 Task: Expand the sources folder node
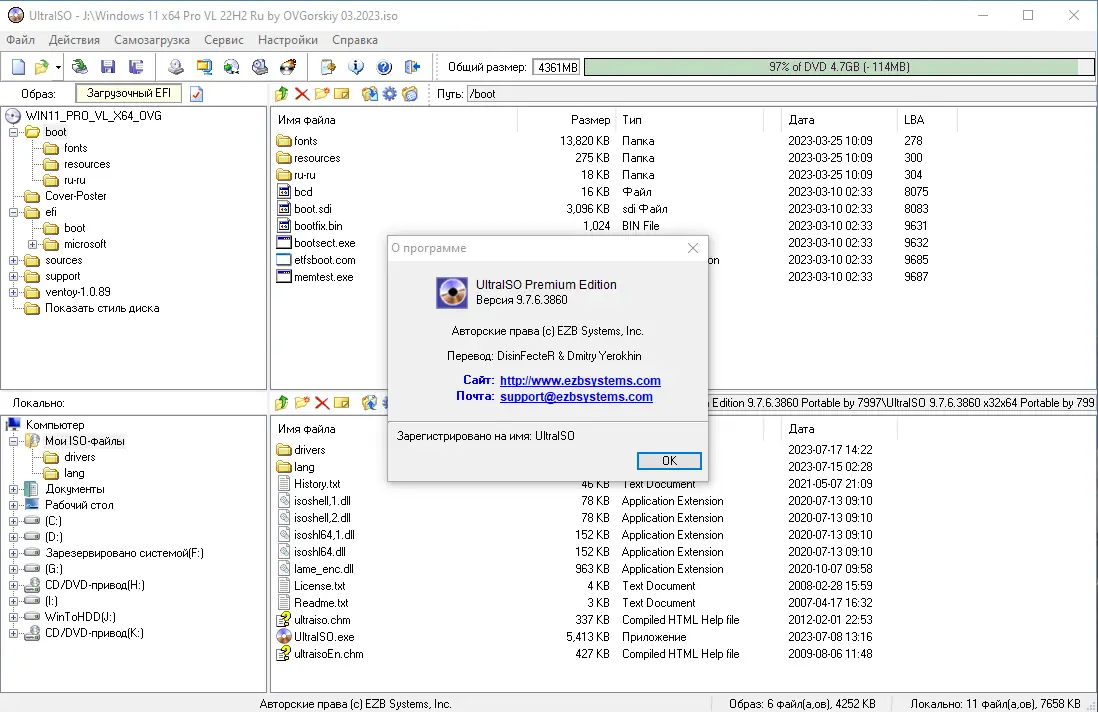pos(13,260)
